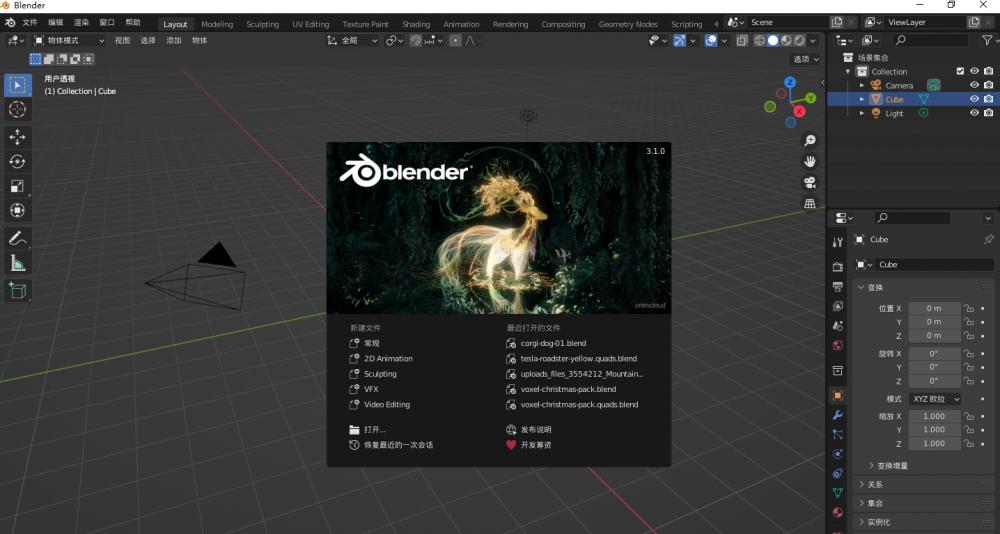
Task: Toggle camera view icon in viewport
Action: [810, 182]
